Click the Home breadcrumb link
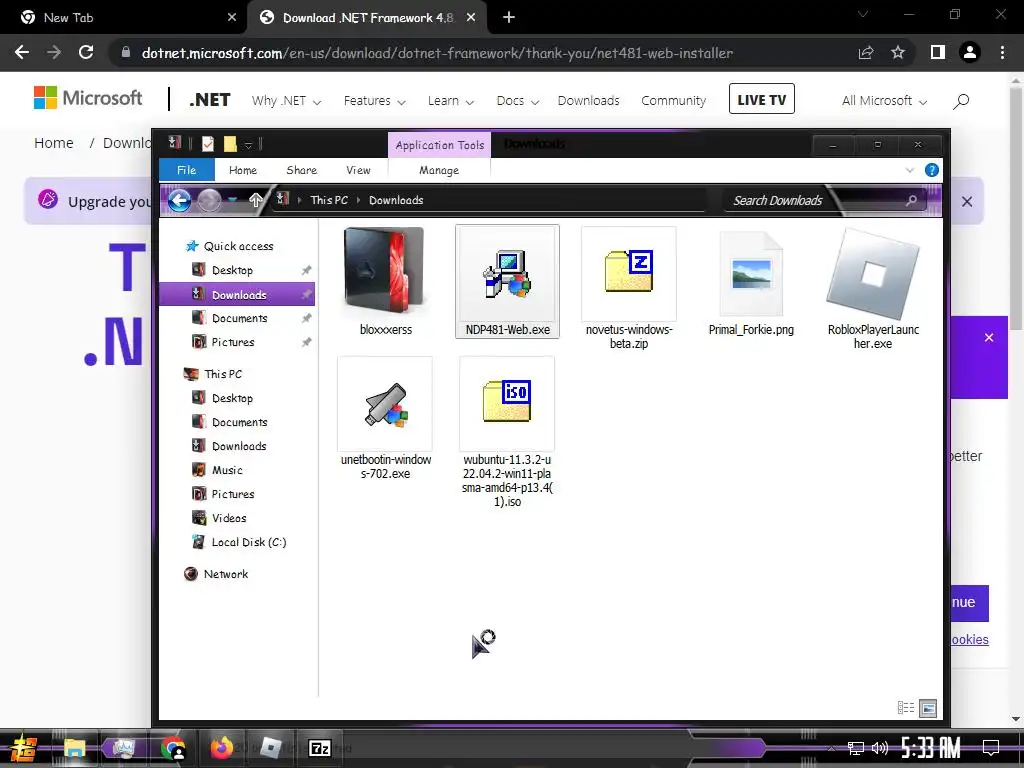 [x=54, y=143]
